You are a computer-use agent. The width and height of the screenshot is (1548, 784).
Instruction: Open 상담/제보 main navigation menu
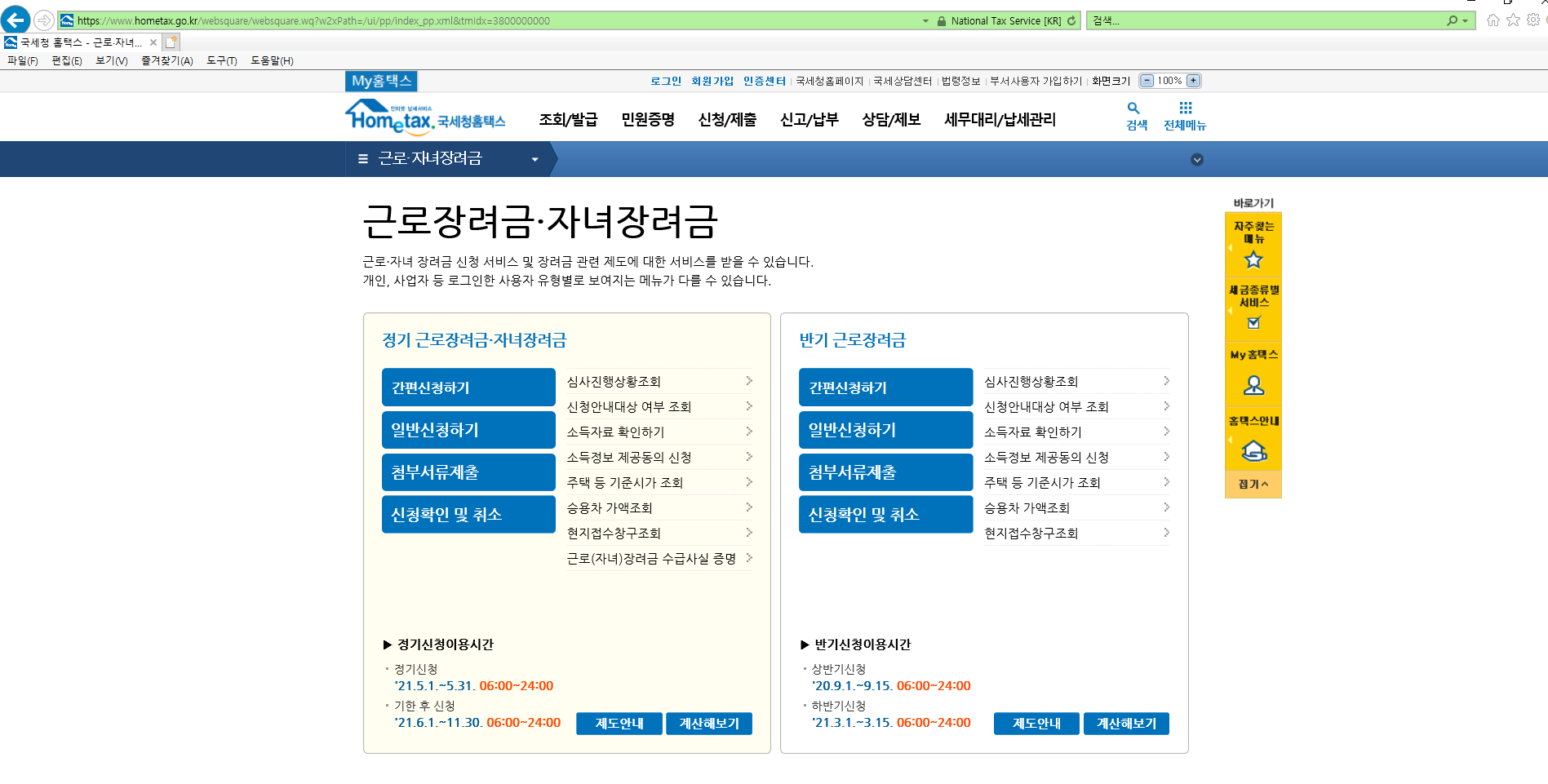click(891, 120)
